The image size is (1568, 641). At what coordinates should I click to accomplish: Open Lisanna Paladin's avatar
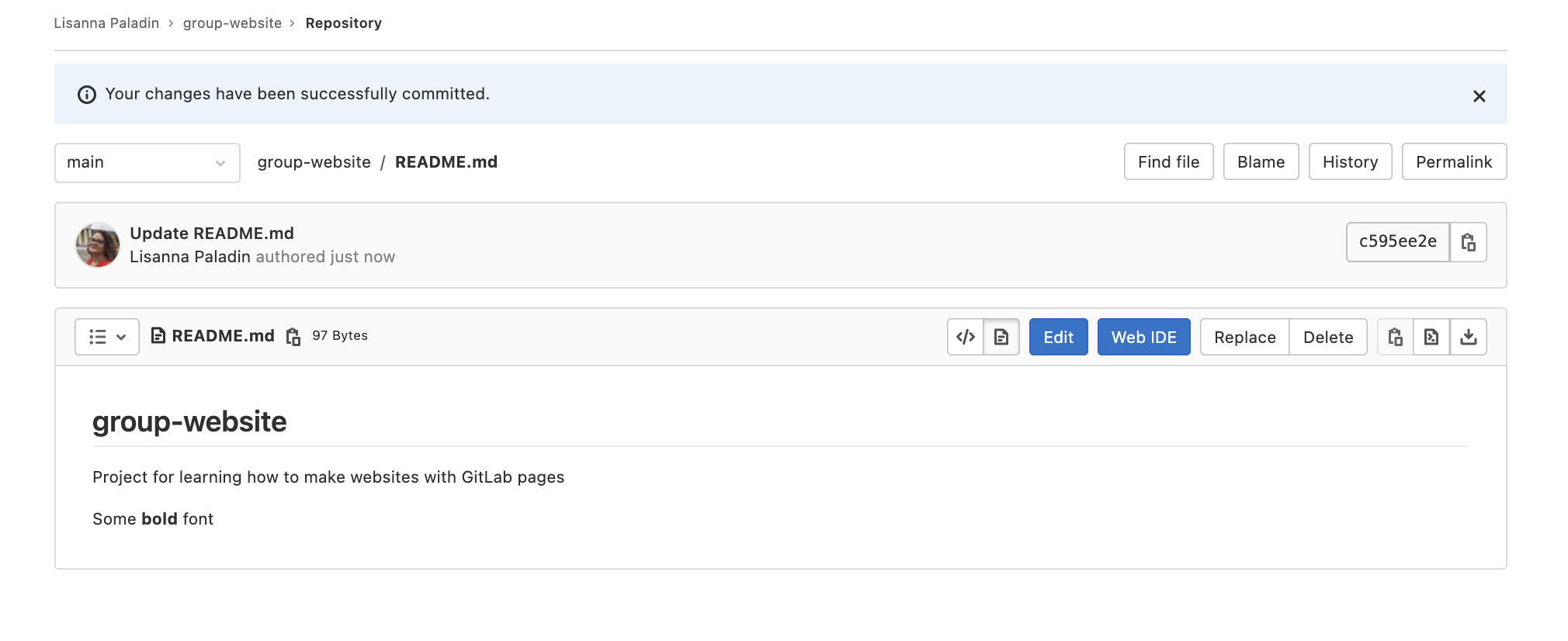(x=95, y=244)
